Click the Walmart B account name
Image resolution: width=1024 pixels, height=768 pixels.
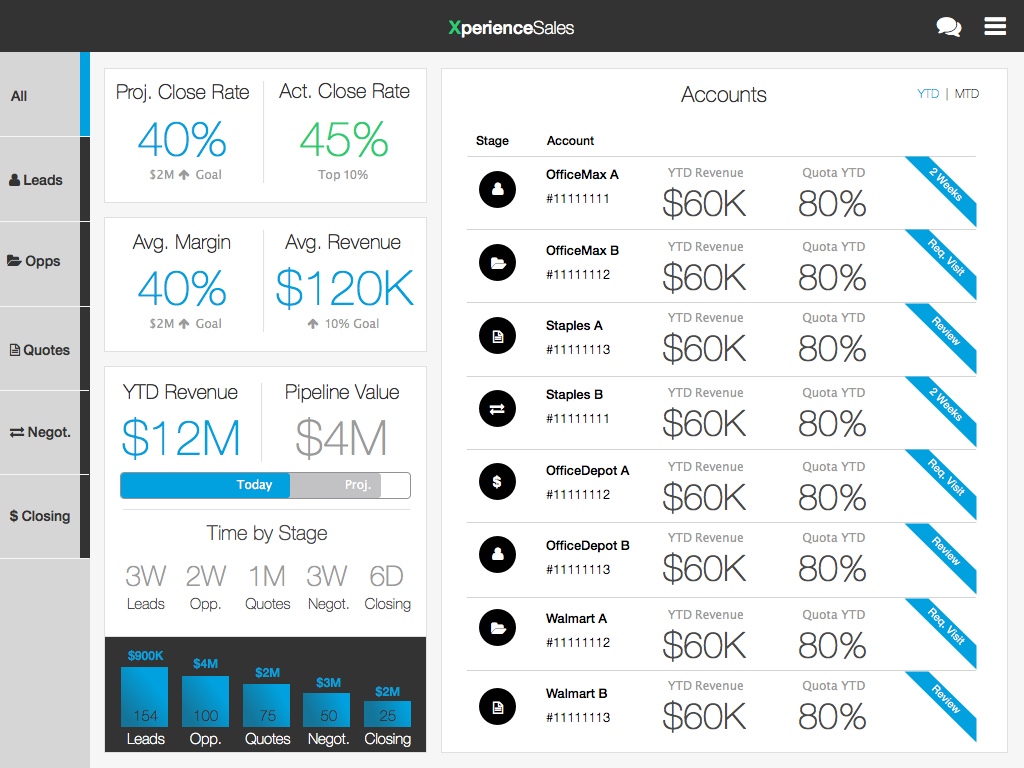coord(576,694)
